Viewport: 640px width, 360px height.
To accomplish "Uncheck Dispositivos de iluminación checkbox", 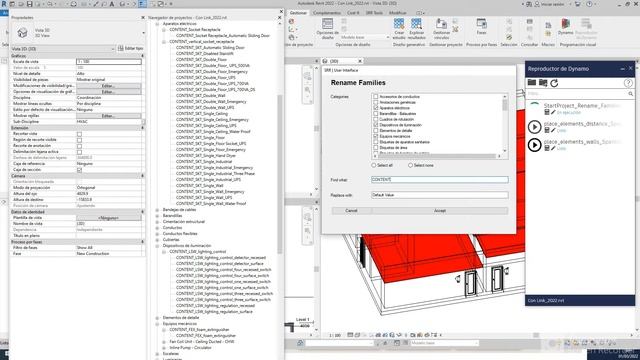I will pos(376,125).
